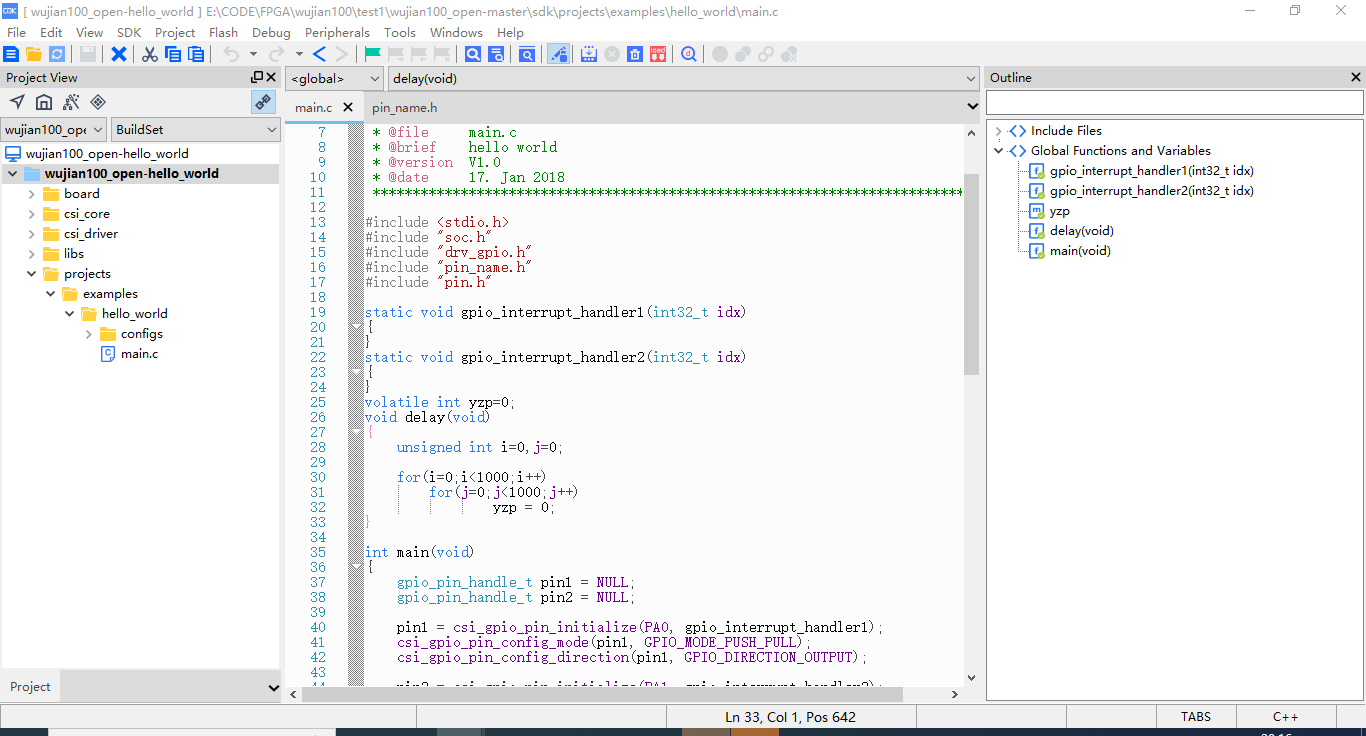Click the red 'load' toolbar icon
1366x736 pixels.
tap(658, 54)
